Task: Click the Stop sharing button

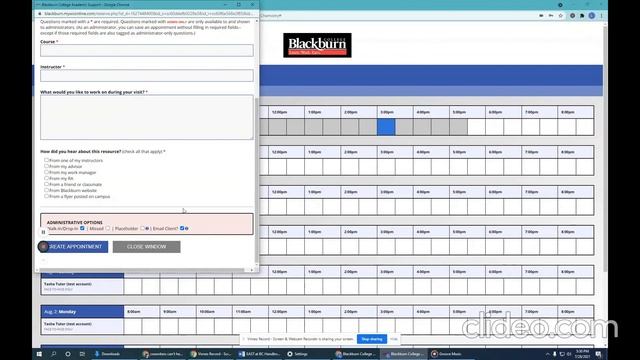Action: point(372,339)
